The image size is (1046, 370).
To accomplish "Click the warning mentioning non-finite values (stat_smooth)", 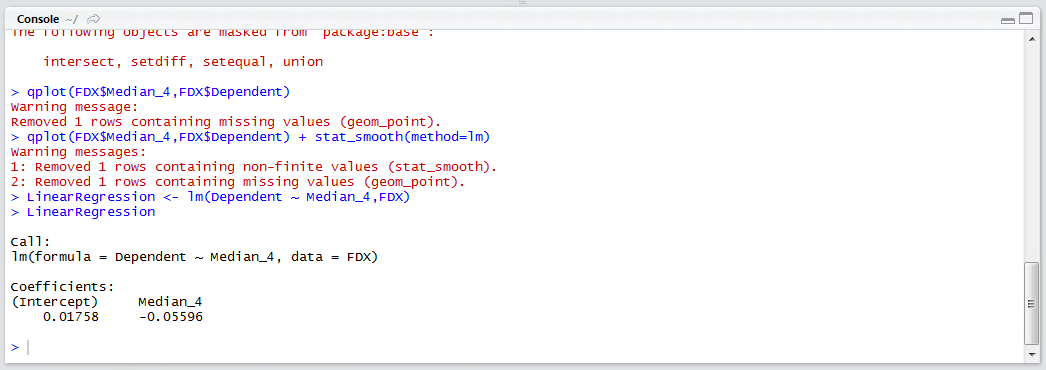I will click(x=254, y=167).
